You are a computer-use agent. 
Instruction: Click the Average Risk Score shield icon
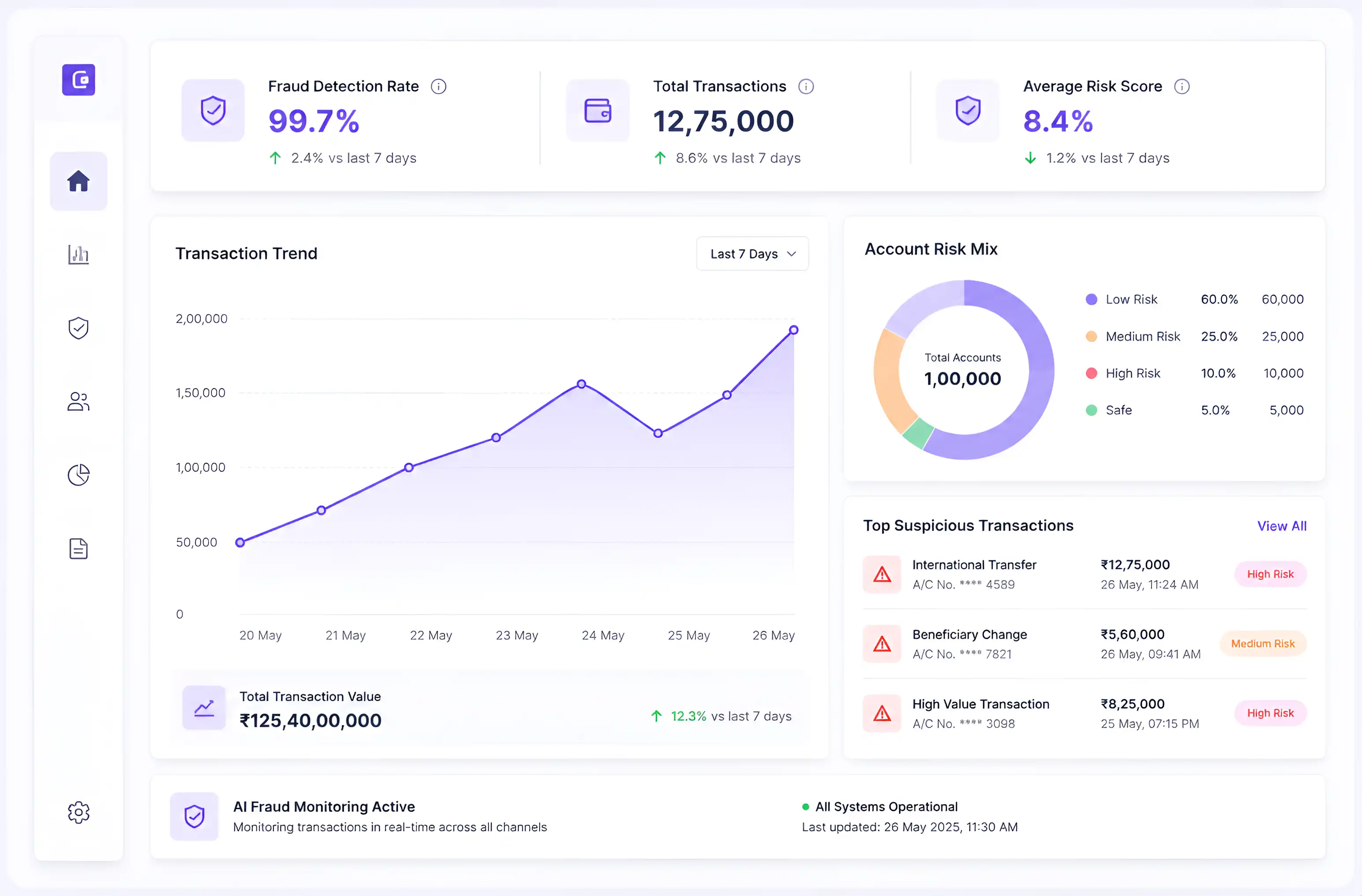pyautogui.click(x=968, y=111)
